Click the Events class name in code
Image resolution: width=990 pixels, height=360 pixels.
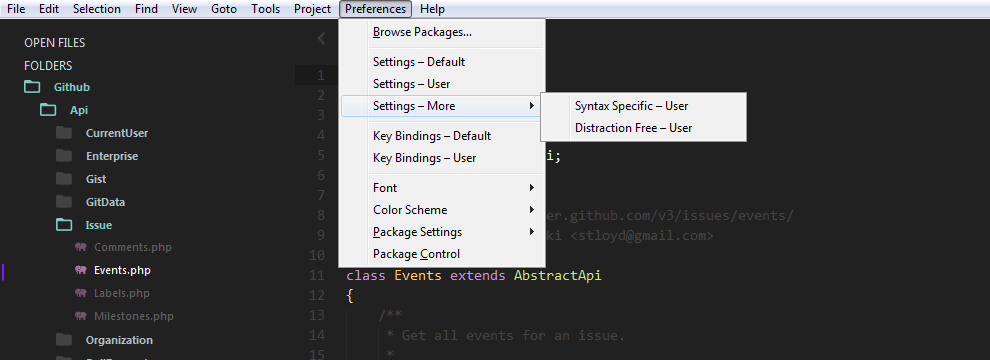pyautogui.click(x=418, y=275)
